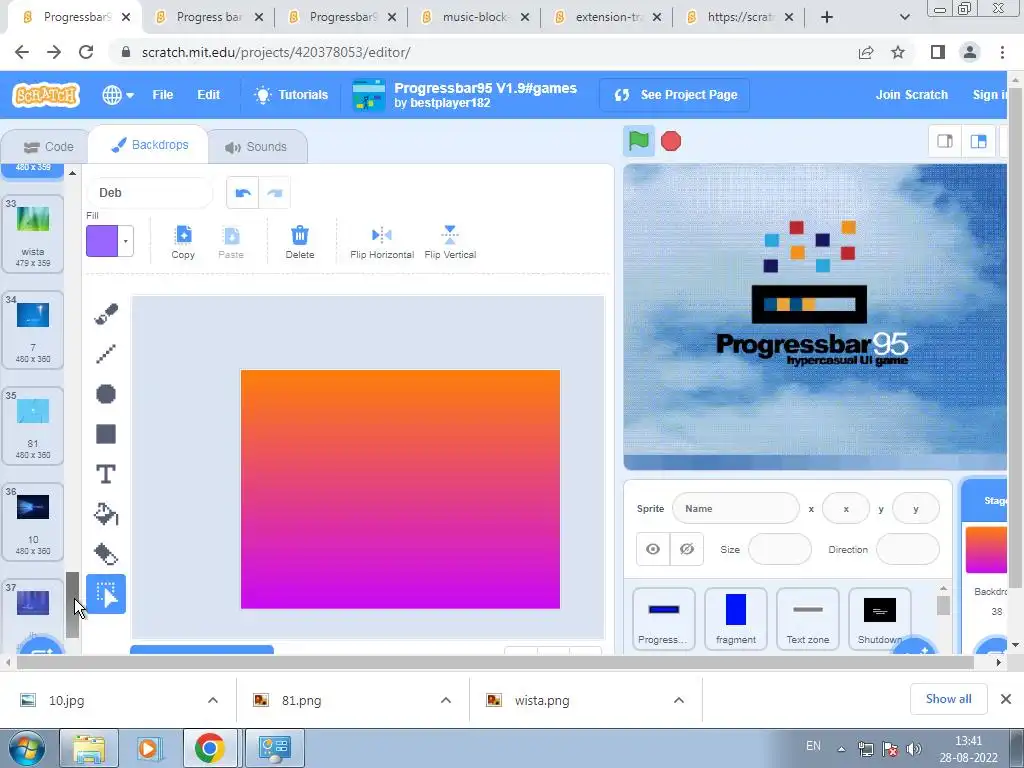Open the Edit menu
Viewport: 1024px width, 768px height.
(208, 95)
